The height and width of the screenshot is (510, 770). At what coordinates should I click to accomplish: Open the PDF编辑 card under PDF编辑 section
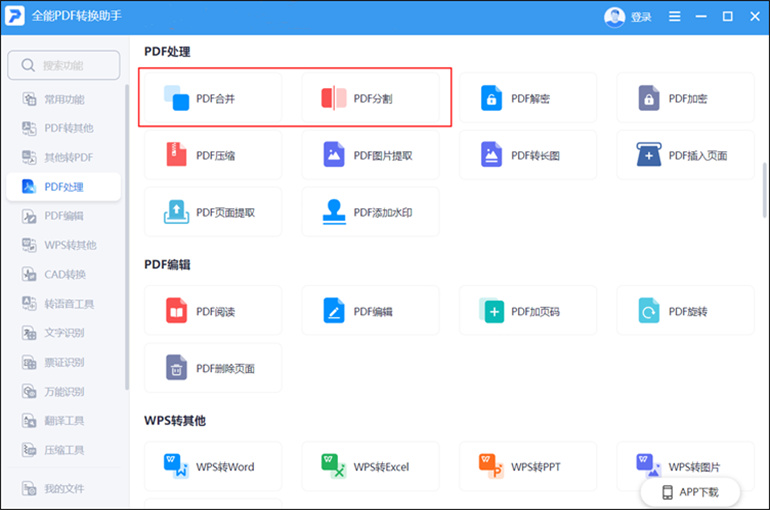coord(371,311)
